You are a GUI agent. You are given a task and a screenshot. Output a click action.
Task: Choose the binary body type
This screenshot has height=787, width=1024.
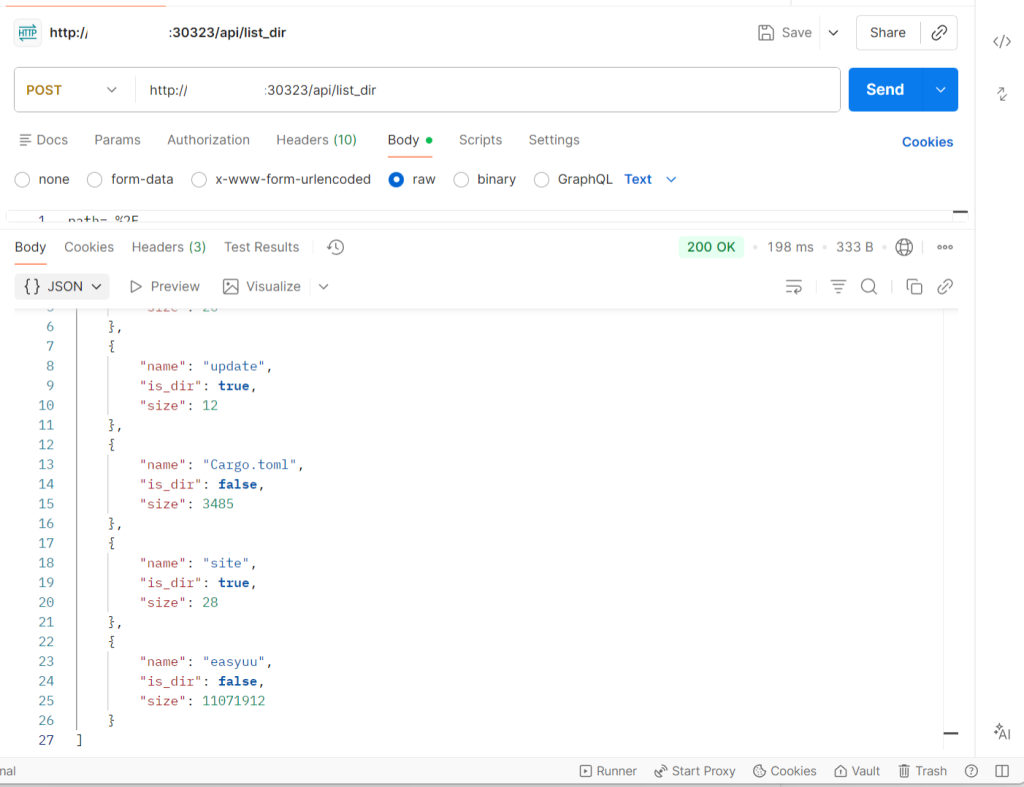tap(461, 180)
